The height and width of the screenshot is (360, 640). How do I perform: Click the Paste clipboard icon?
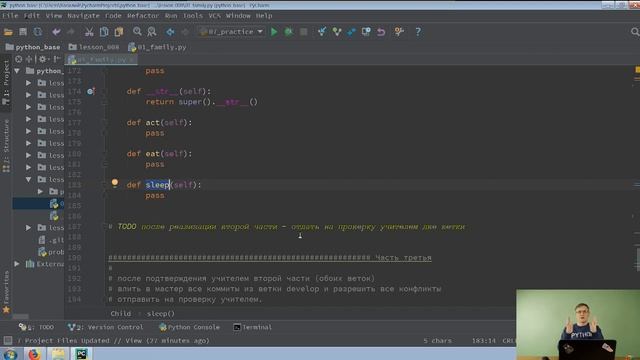pyautogui.click(x=119, y=32)
